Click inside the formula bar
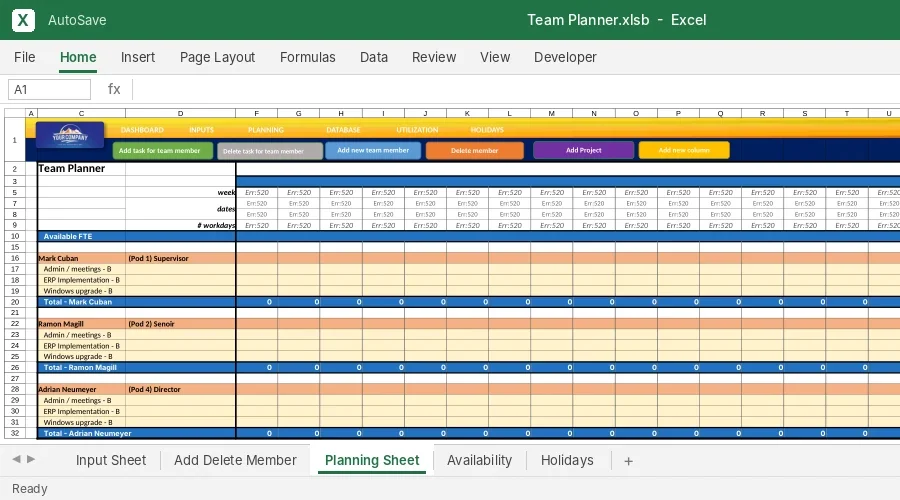The height and width of the screenshot is (500, 900). coord(517,90)
